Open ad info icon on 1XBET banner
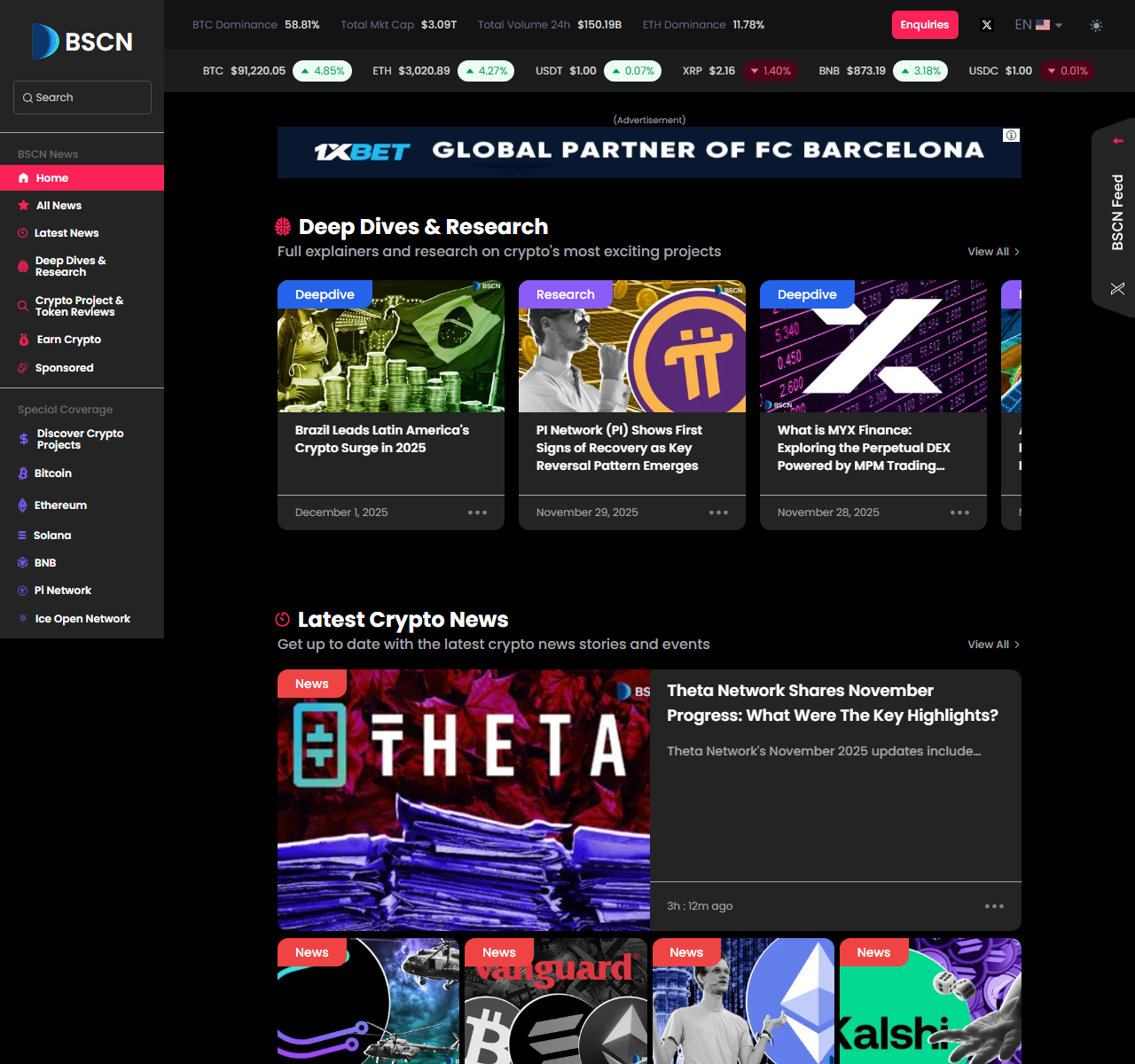This screenshot has width=1135, height=1064. (1011, 136)
